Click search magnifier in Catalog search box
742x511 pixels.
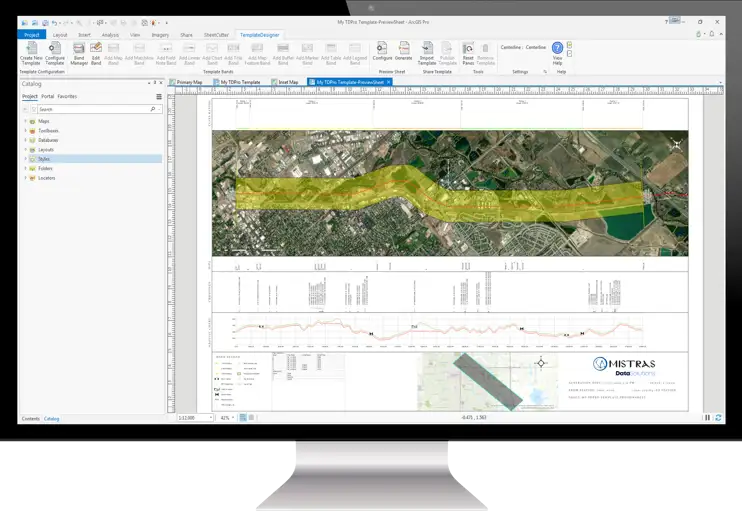coord(153,109)
